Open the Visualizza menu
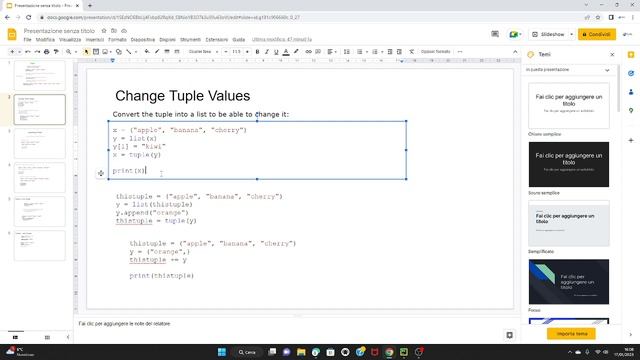 (70, 40)
